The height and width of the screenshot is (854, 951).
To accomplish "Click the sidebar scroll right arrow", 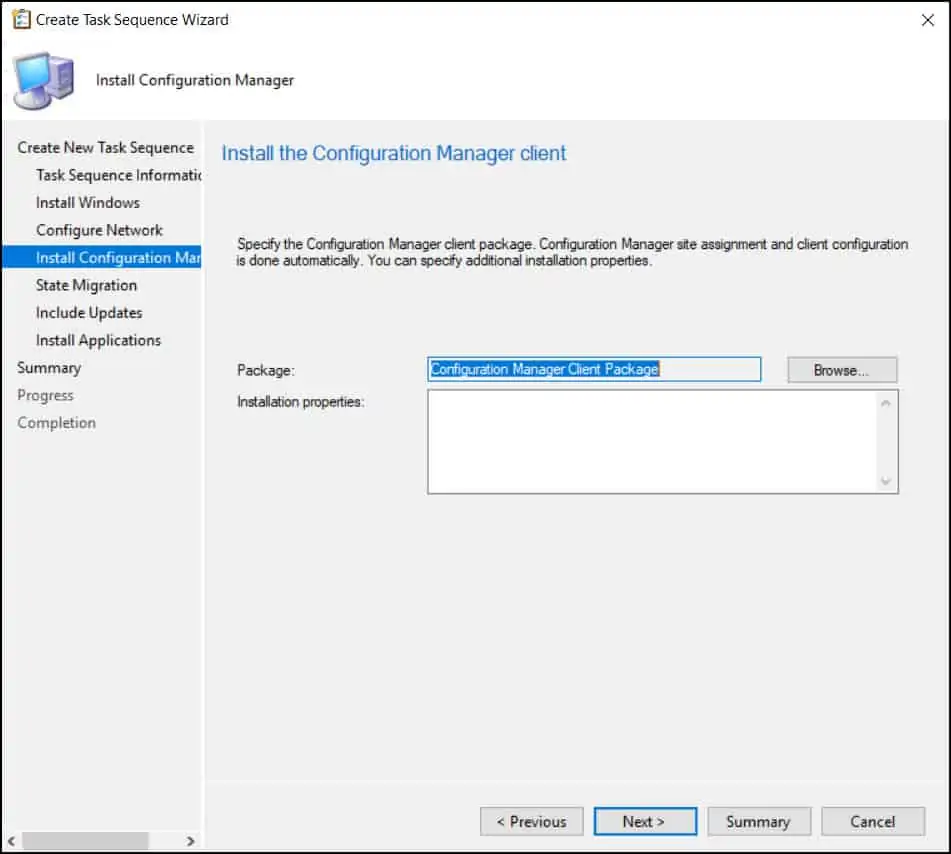I will click(x=190, y=841).
